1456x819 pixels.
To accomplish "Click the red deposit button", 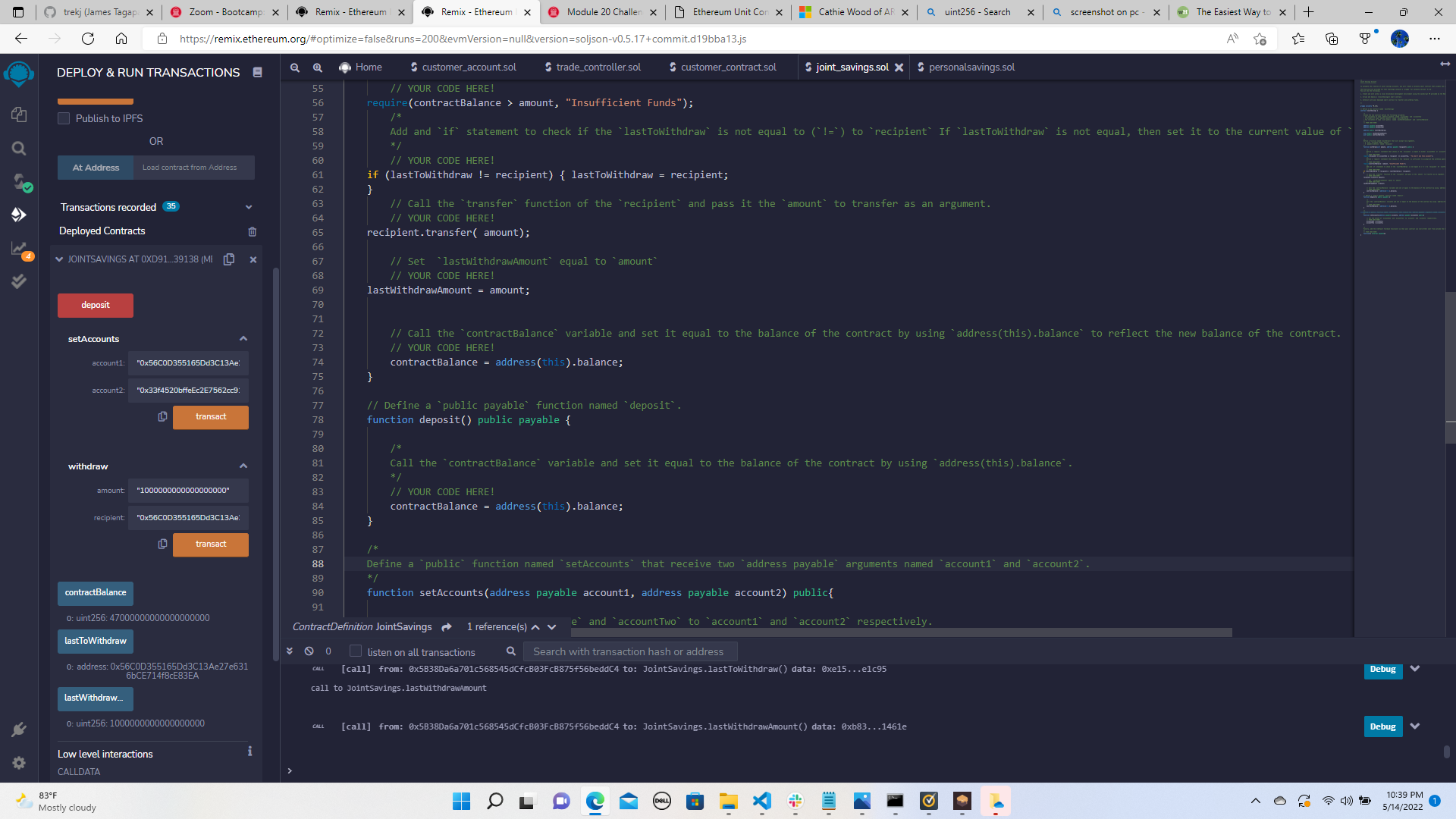I will [x=96, y=306].
